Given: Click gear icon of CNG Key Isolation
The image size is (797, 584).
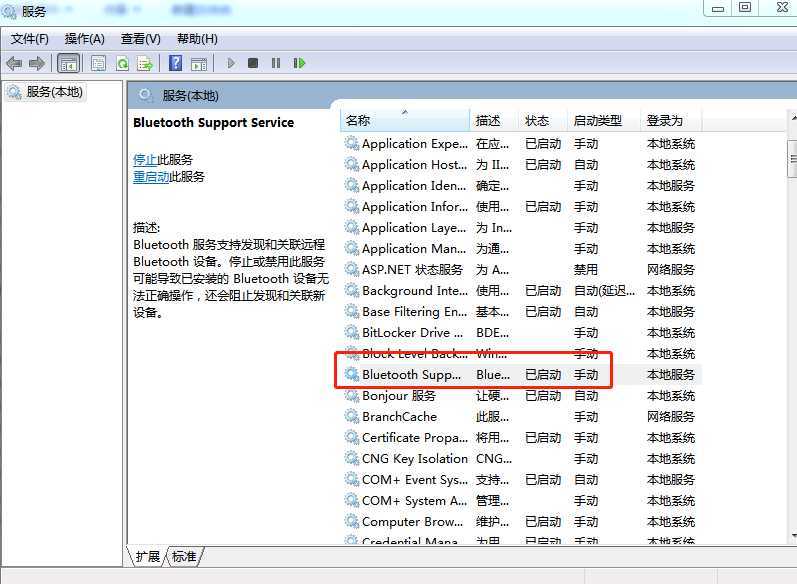Looking at the screenshot, I should click(x=352, y=458).
